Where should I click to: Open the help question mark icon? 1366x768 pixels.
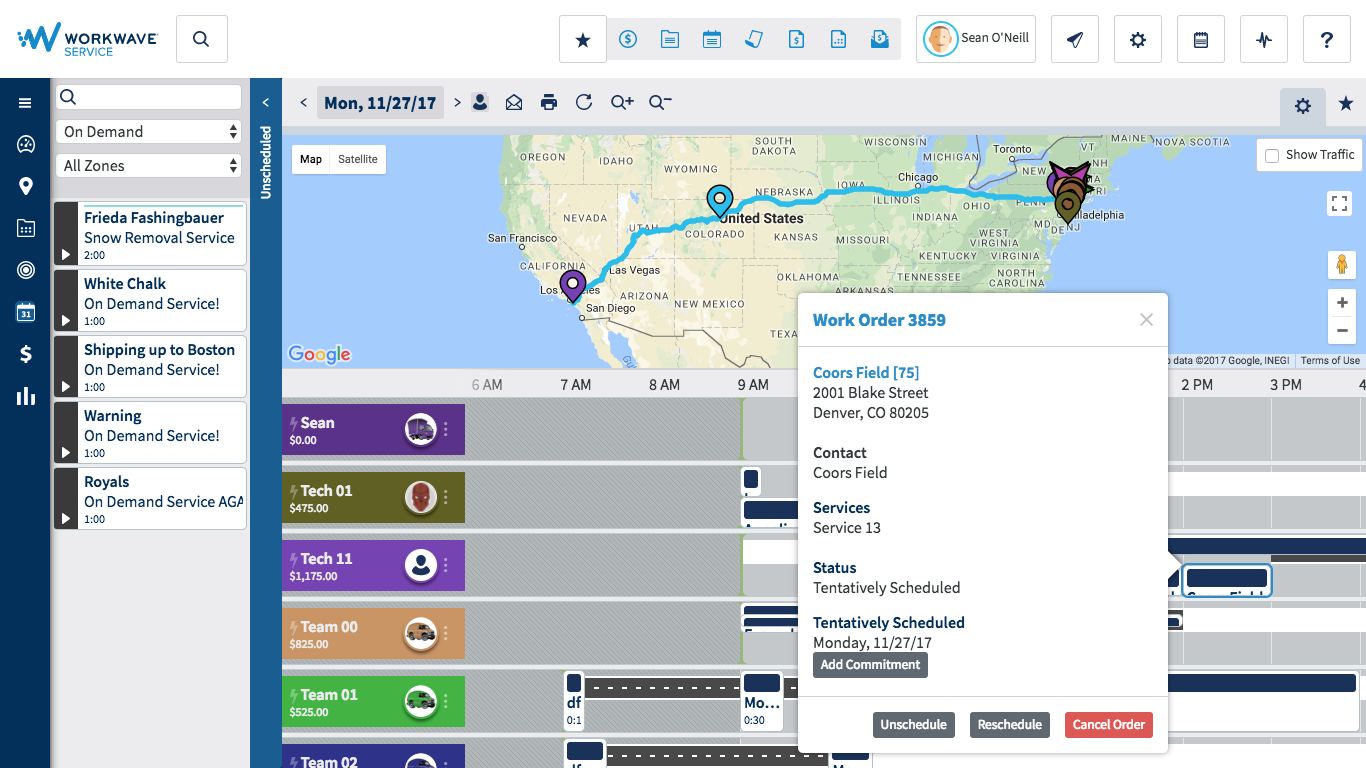(1327, 40)
